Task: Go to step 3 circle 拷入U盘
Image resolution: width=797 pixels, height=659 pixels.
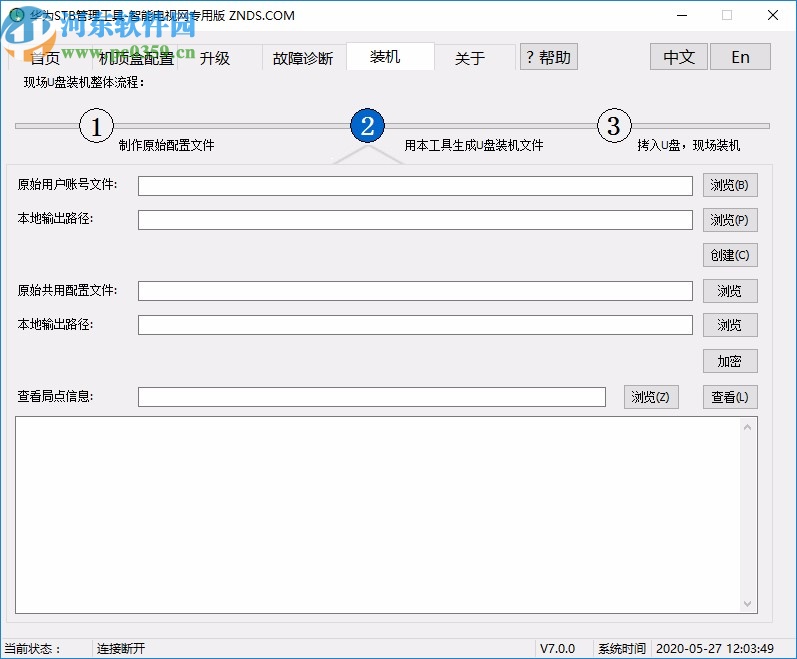Action: [x=614, y=125]
